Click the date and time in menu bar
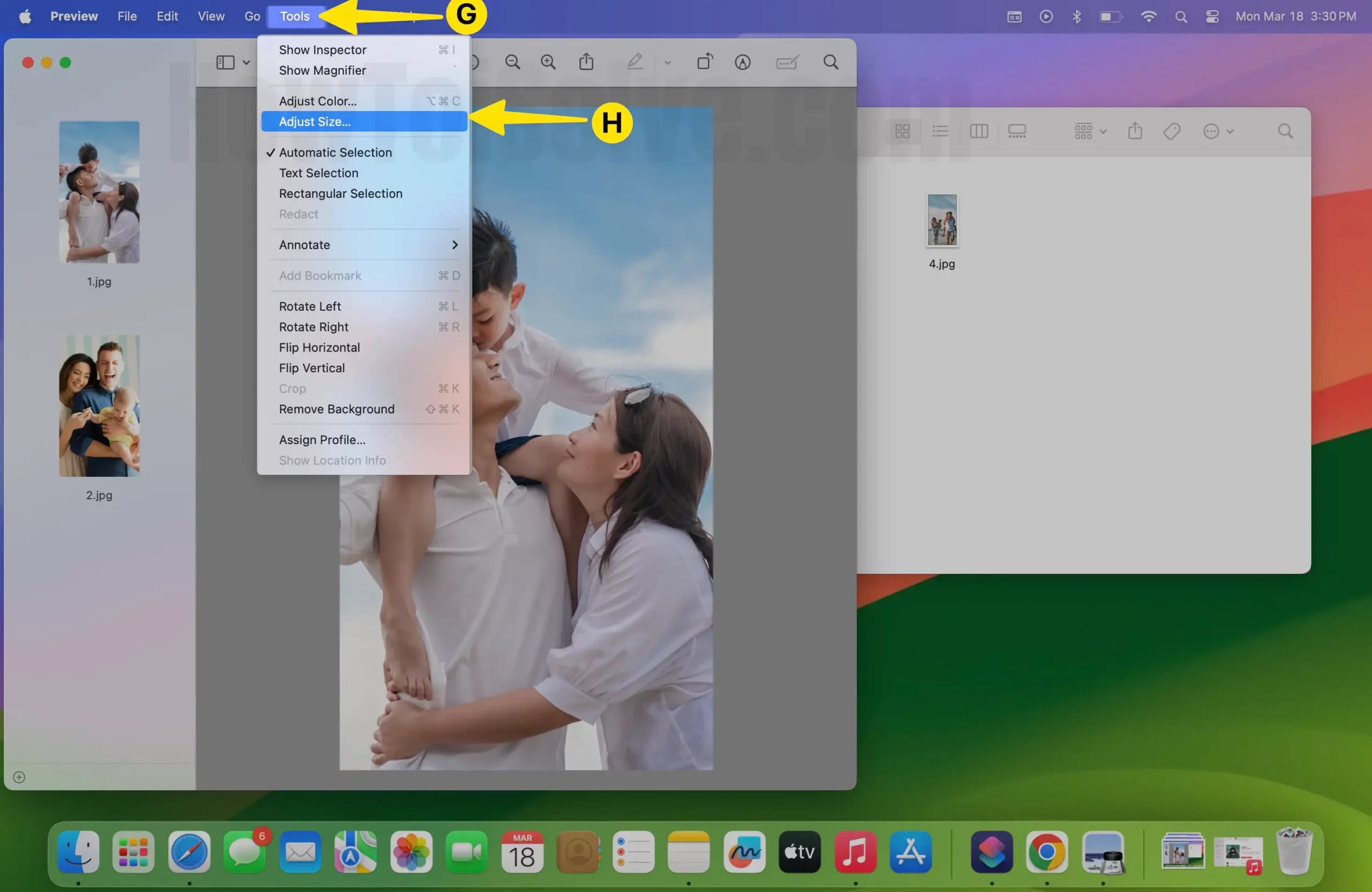Screen dimensions: 1372x892 1295,16
